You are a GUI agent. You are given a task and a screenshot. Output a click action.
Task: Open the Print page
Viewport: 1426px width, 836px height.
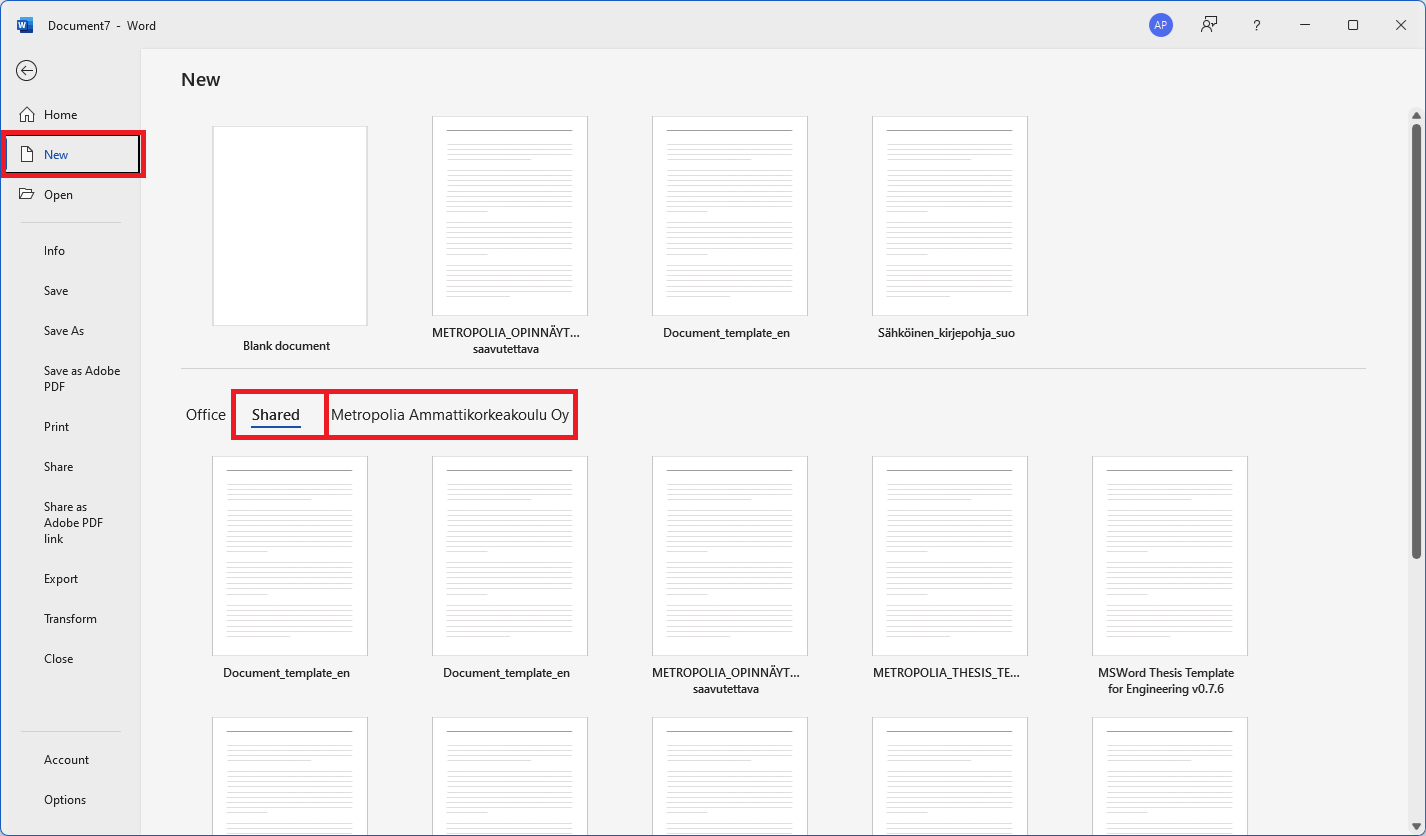pos(70,427)
